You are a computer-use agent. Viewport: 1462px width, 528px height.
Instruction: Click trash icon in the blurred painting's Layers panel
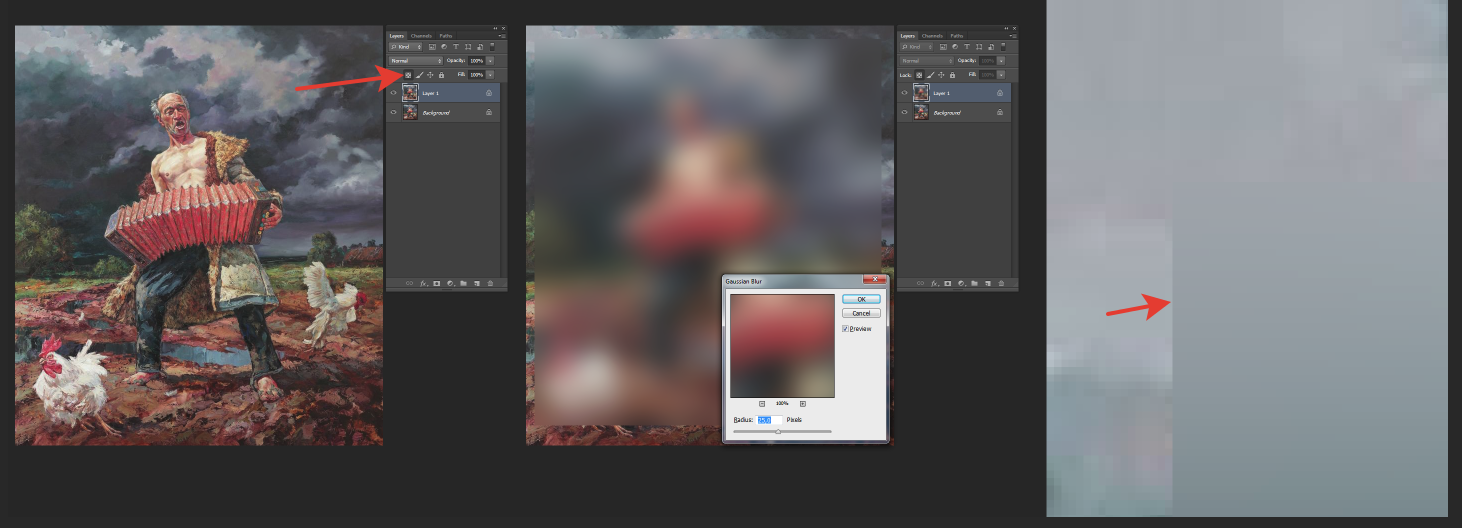tap(1001, 283)
